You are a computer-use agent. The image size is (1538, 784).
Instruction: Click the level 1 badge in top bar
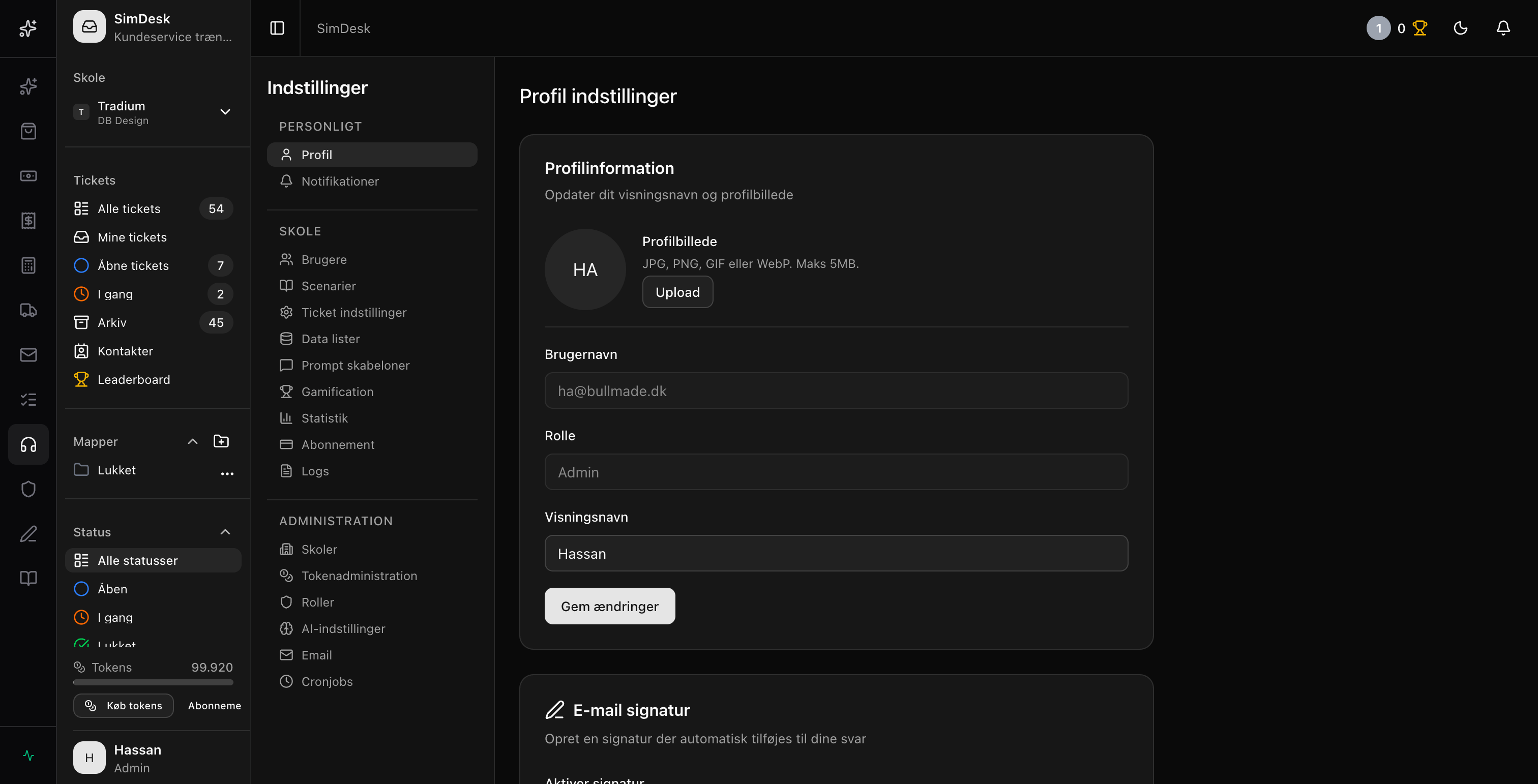click(1378, 28)
